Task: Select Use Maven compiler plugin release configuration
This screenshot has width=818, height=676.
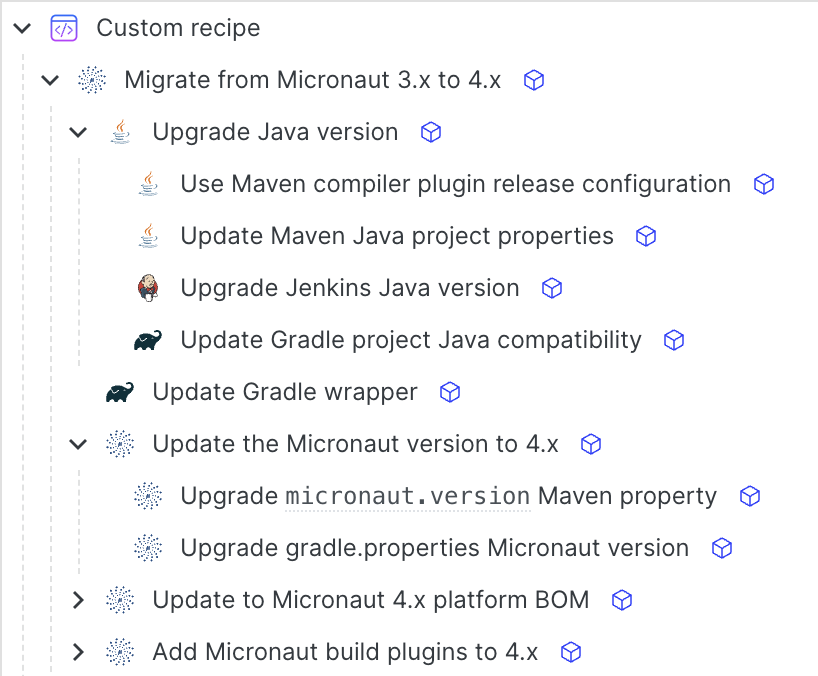Action: click(455, 184)
